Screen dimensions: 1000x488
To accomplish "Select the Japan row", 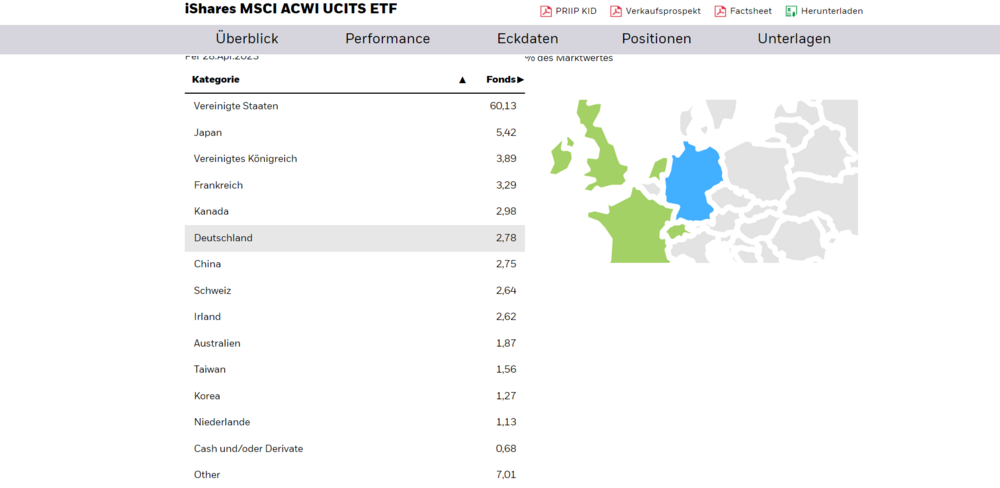I will (355, 133).
